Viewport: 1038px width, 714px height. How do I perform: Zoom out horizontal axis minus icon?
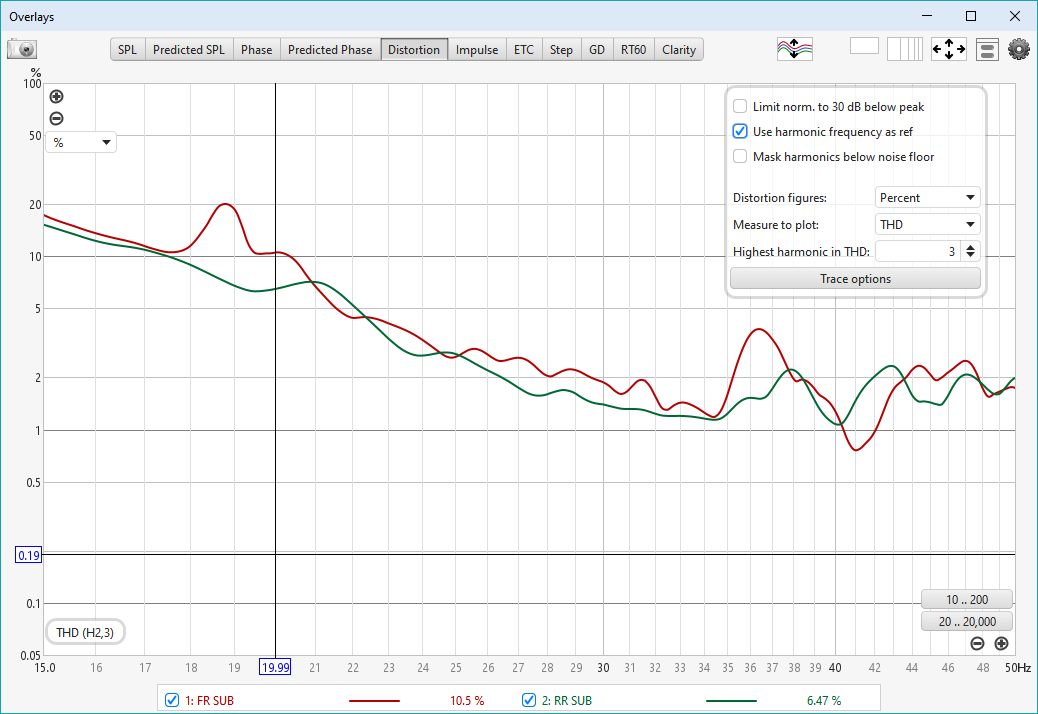(x=977, y=643)
